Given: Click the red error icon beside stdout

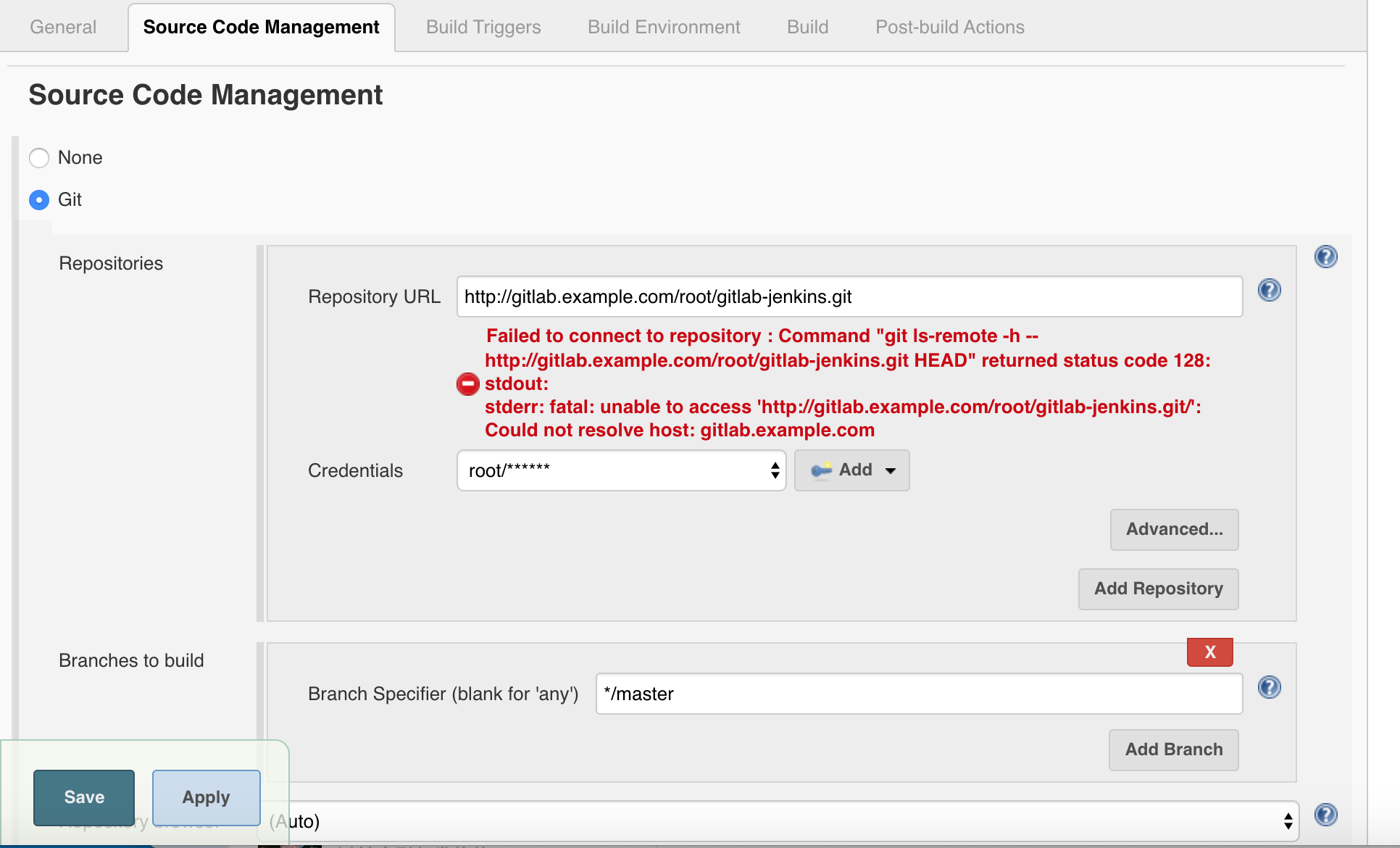Looking at the screenshot, I should pyautogui.click(x=467, y=383).
